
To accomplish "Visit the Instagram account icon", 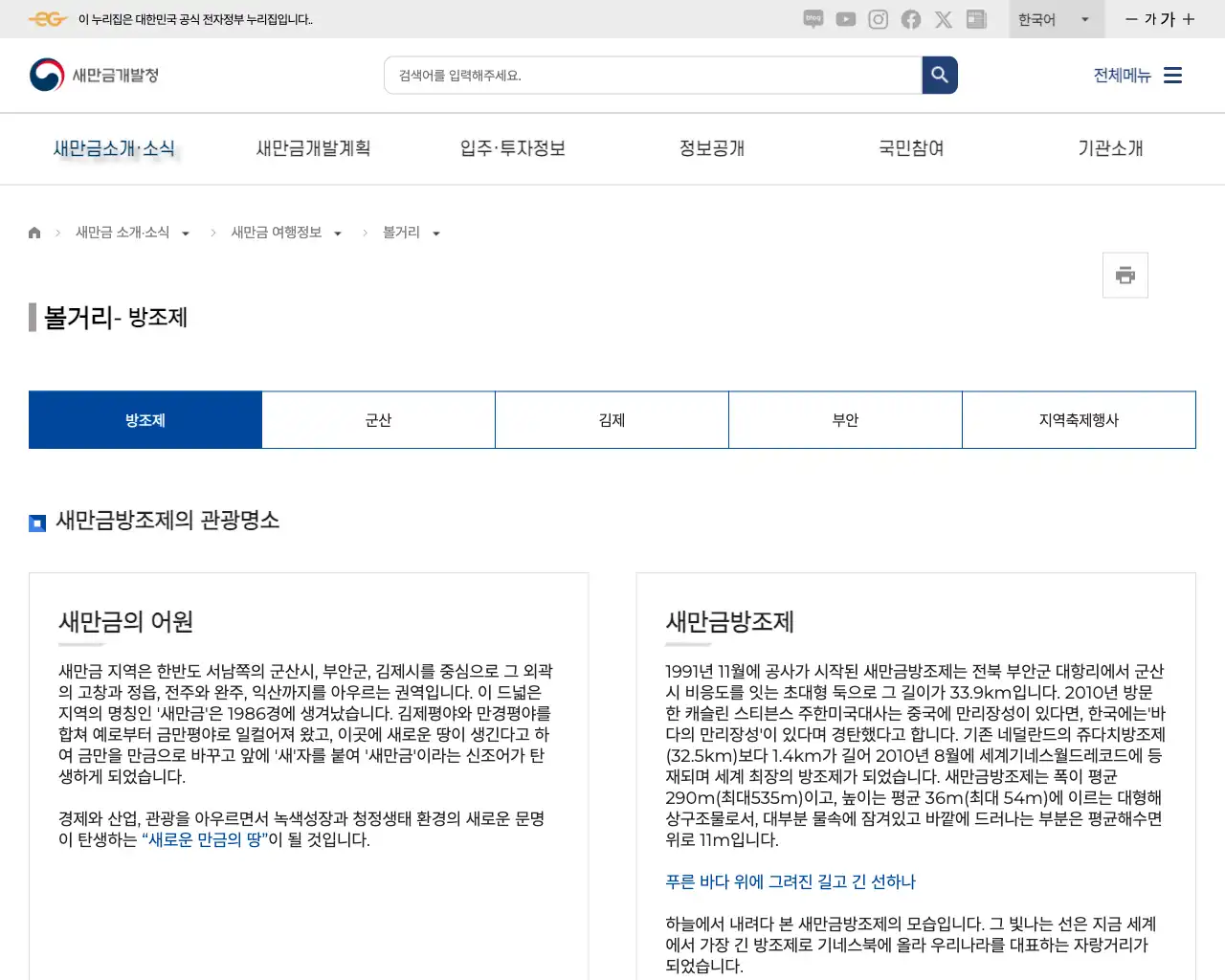I will coord(878,19).
